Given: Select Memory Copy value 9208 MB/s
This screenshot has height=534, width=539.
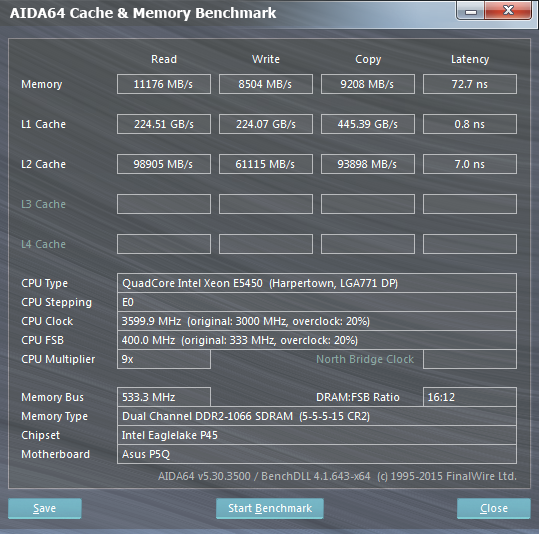Looking at the screenshot, I should tap(368, 84).
